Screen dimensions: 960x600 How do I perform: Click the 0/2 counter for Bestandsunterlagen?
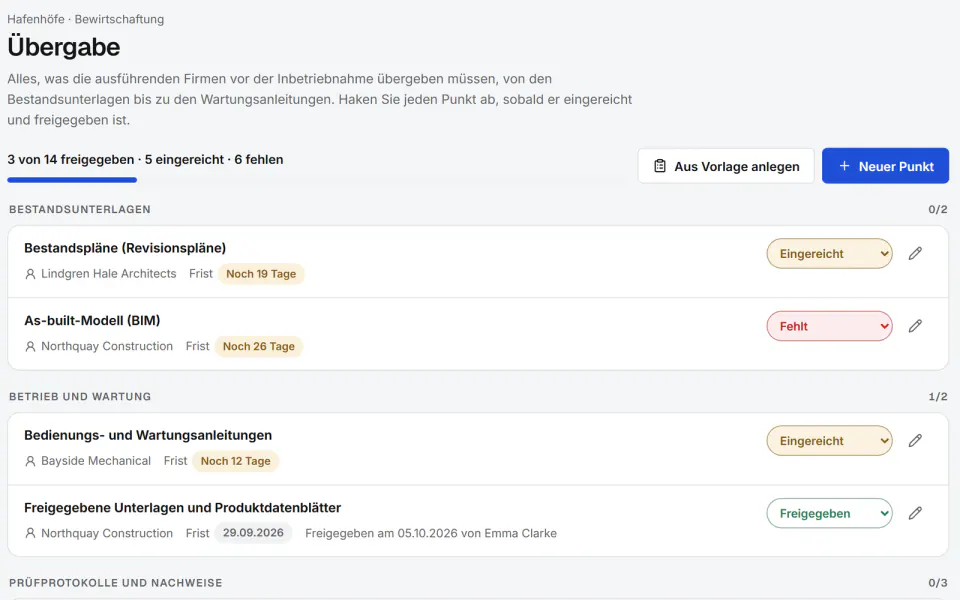click(x=937, y=209)
